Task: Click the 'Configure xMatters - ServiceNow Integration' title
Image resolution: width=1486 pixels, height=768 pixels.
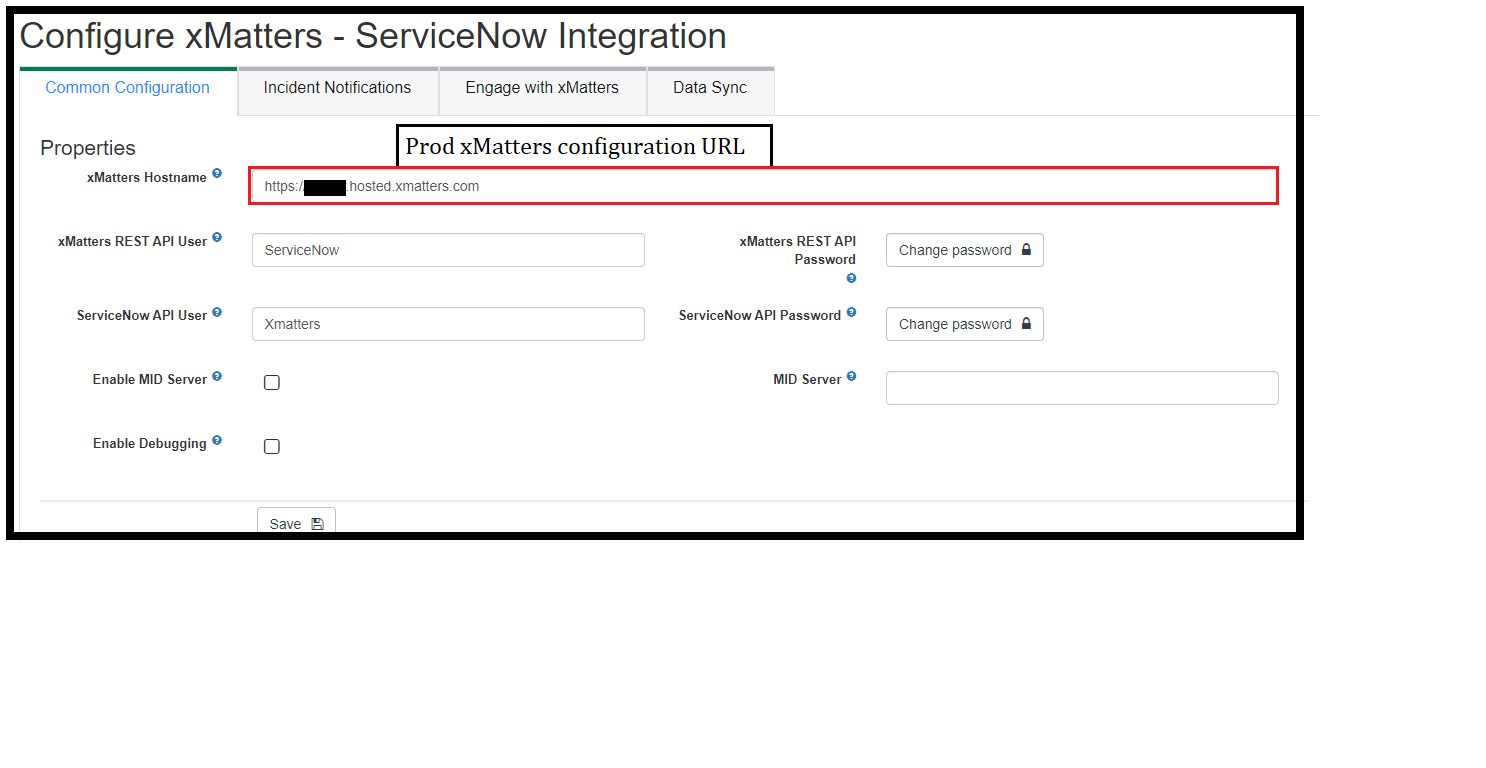Action: [373, 36]
